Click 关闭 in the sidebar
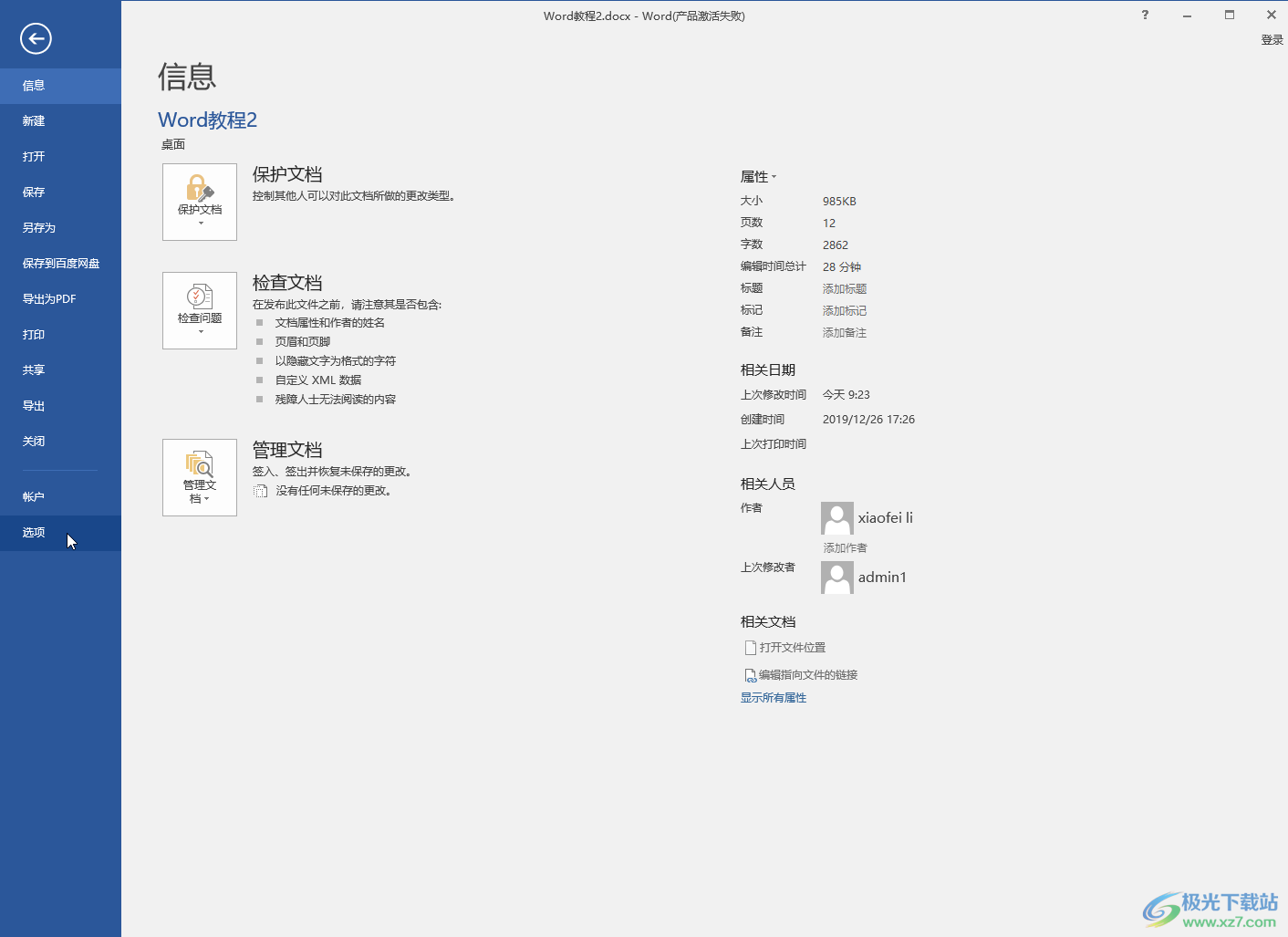Screen dimensions: 1288x937 [x=60, y=442]
